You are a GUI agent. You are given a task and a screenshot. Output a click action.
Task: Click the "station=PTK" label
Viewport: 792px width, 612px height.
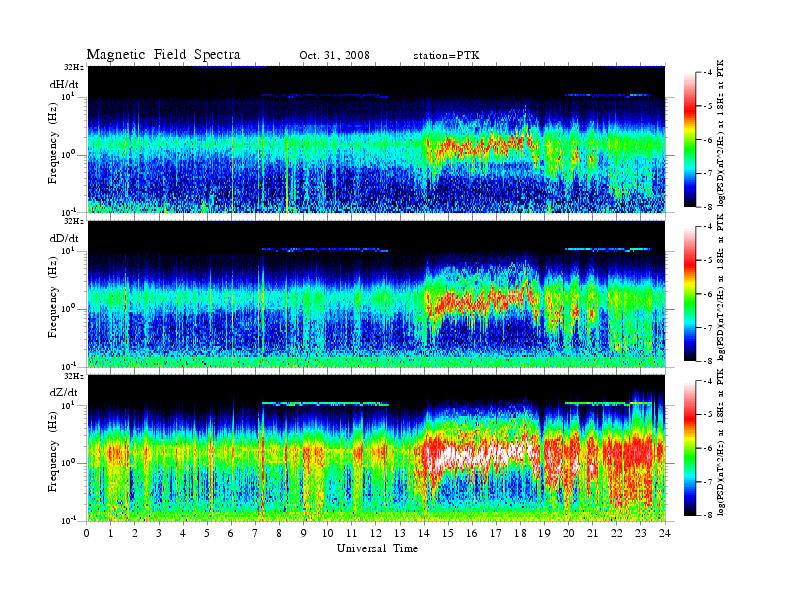[447, 56]
